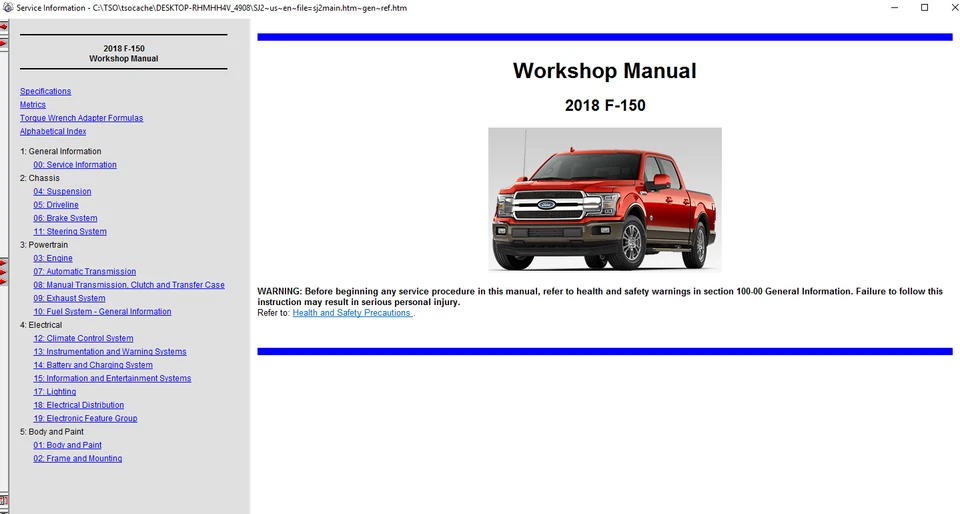Open 14: Battery and Charging System
This screenshot has height=514, width=960.
[93, 365]
